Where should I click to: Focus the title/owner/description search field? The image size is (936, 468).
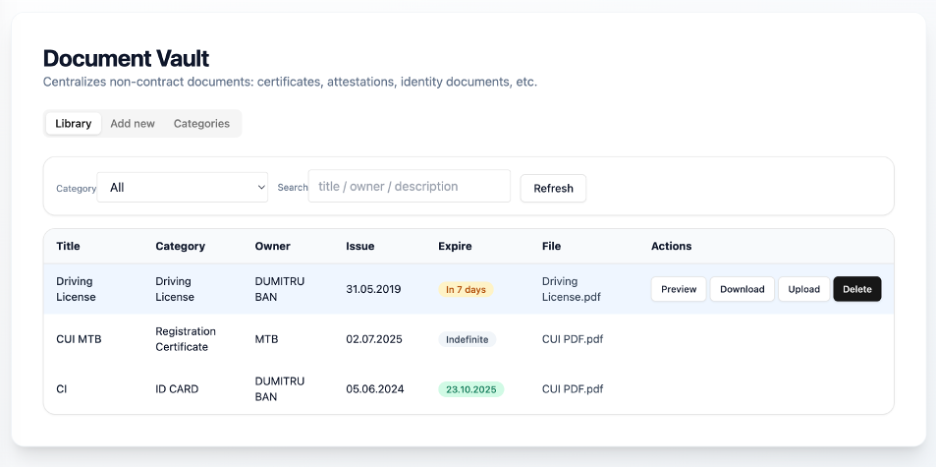(408, 187)
